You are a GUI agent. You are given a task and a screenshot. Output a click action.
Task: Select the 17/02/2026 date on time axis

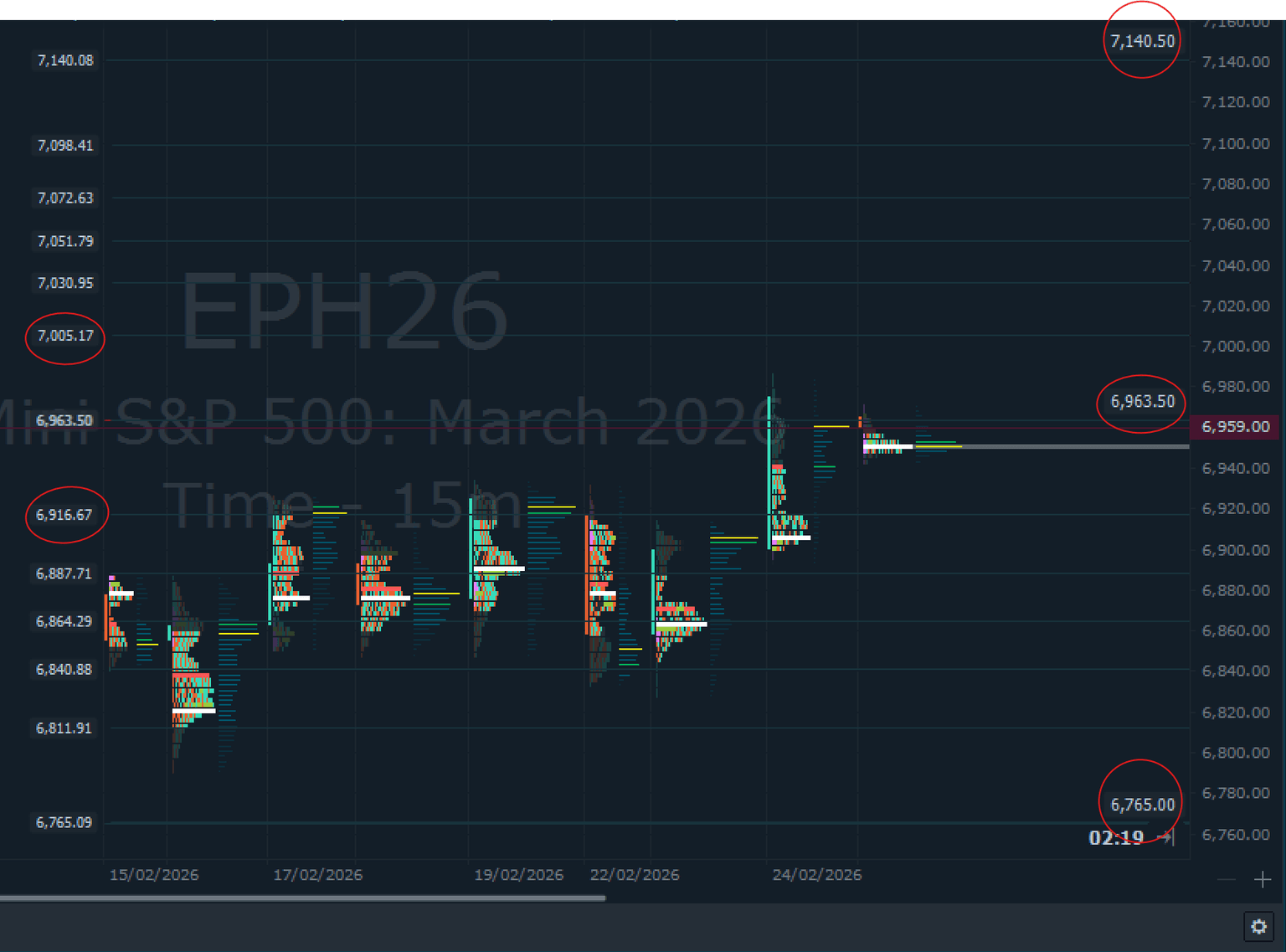point(318,875)
